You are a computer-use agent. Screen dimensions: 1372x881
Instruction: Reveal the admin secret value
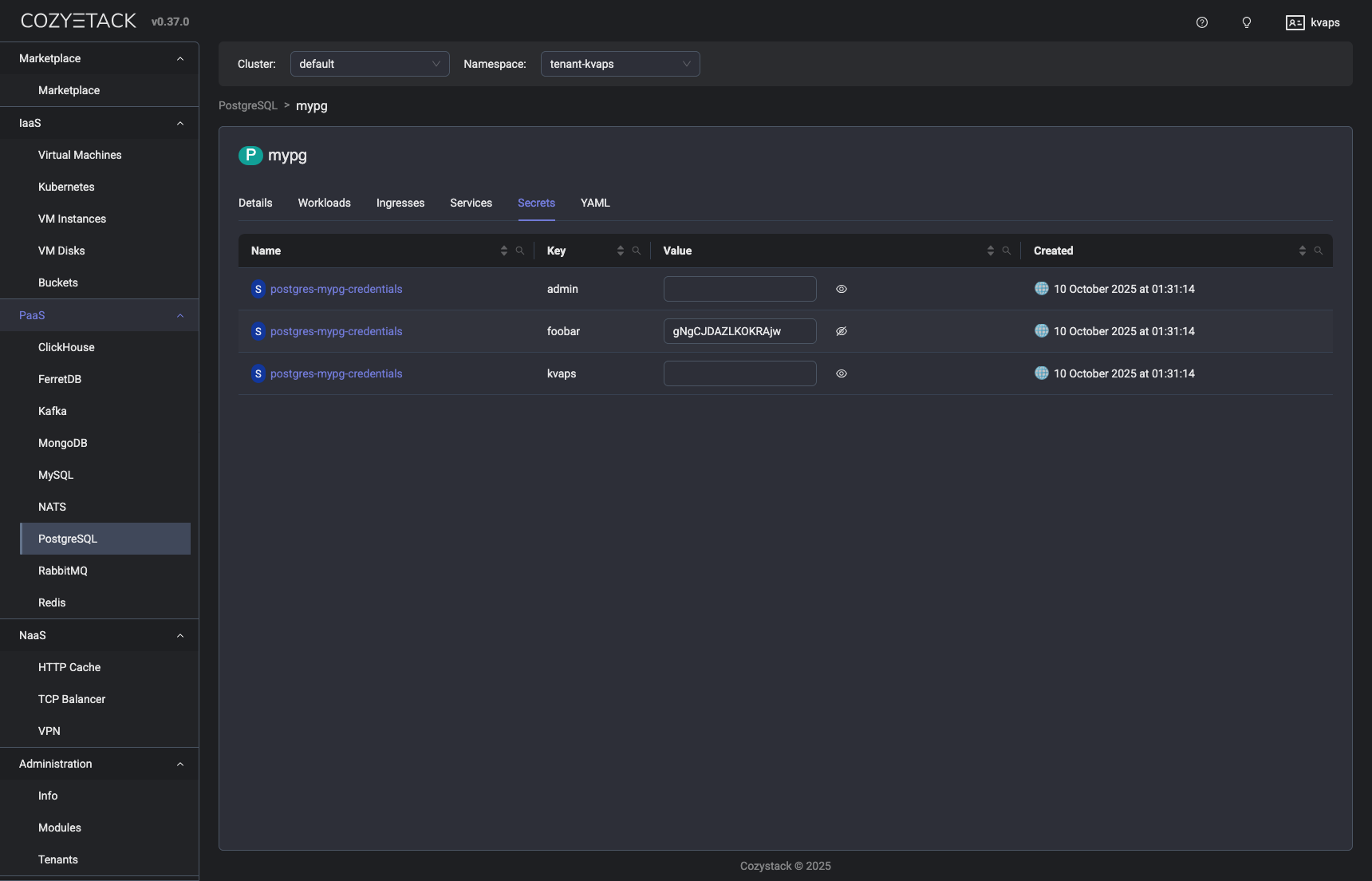tap(842, 289)
